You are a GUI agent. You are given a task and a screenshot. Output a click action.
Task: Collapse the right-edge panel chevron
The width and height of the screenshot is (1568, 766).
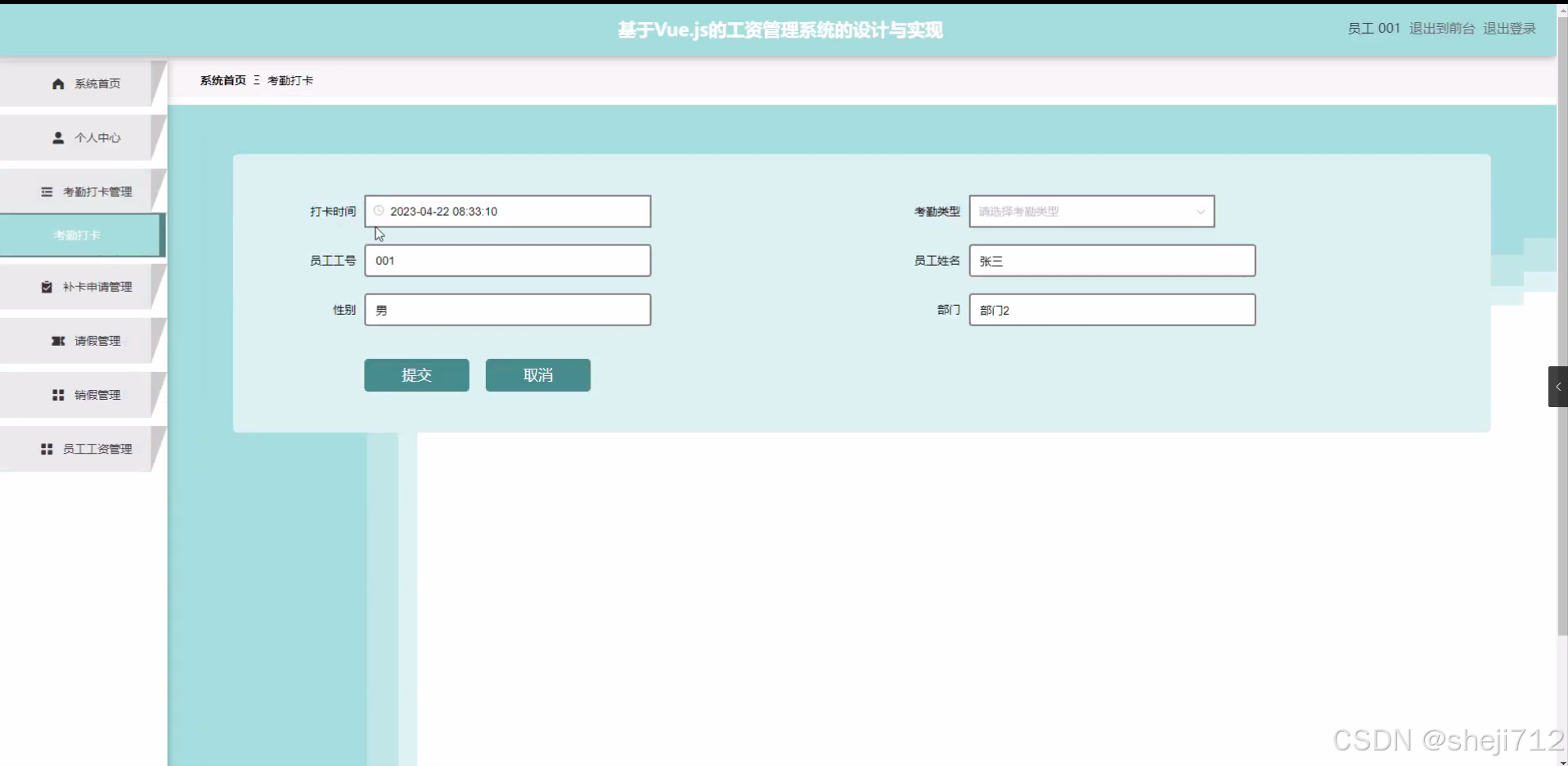[1558, 386]
